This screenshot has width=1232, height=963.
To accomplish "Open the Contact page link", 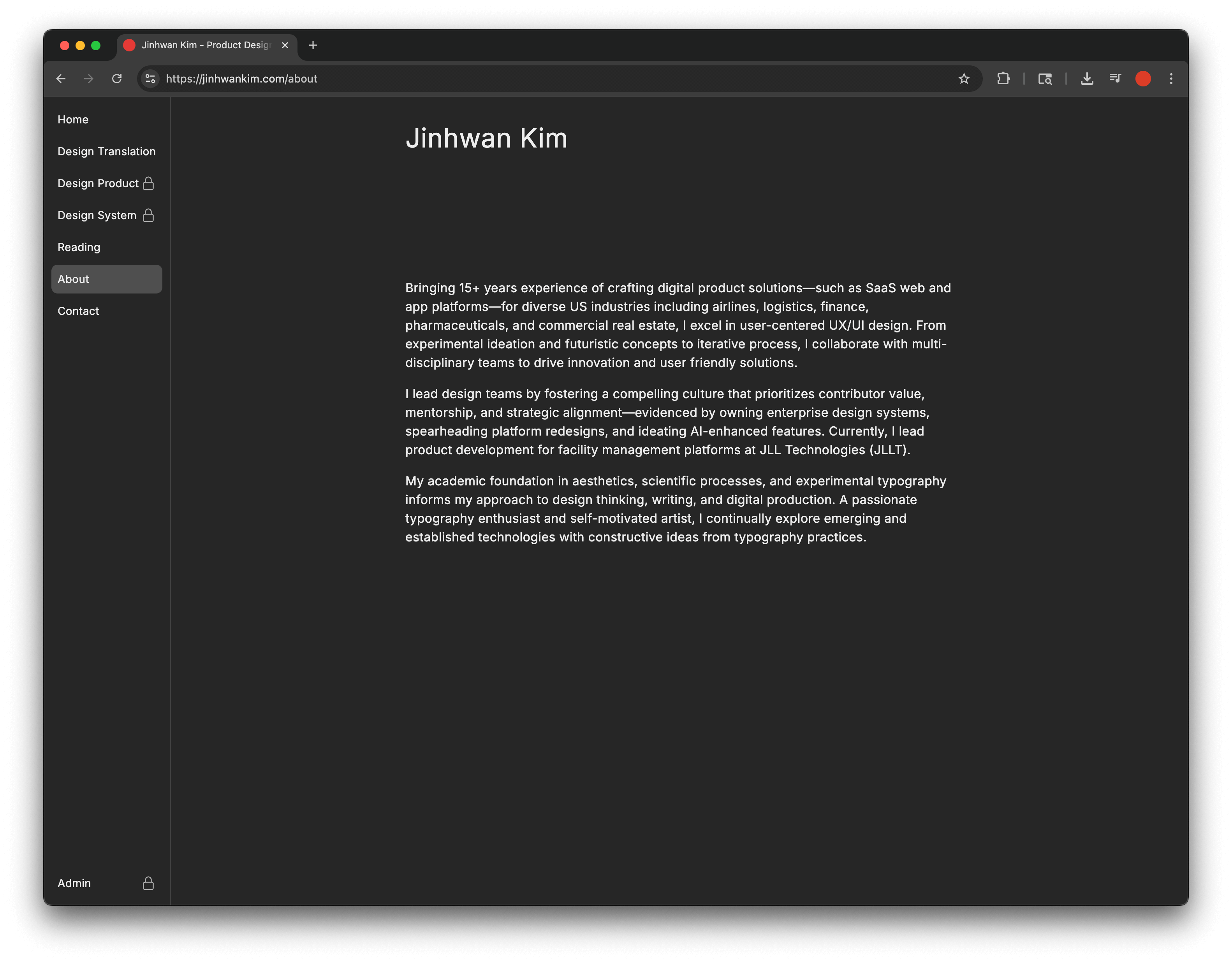I will pos(78,311).
